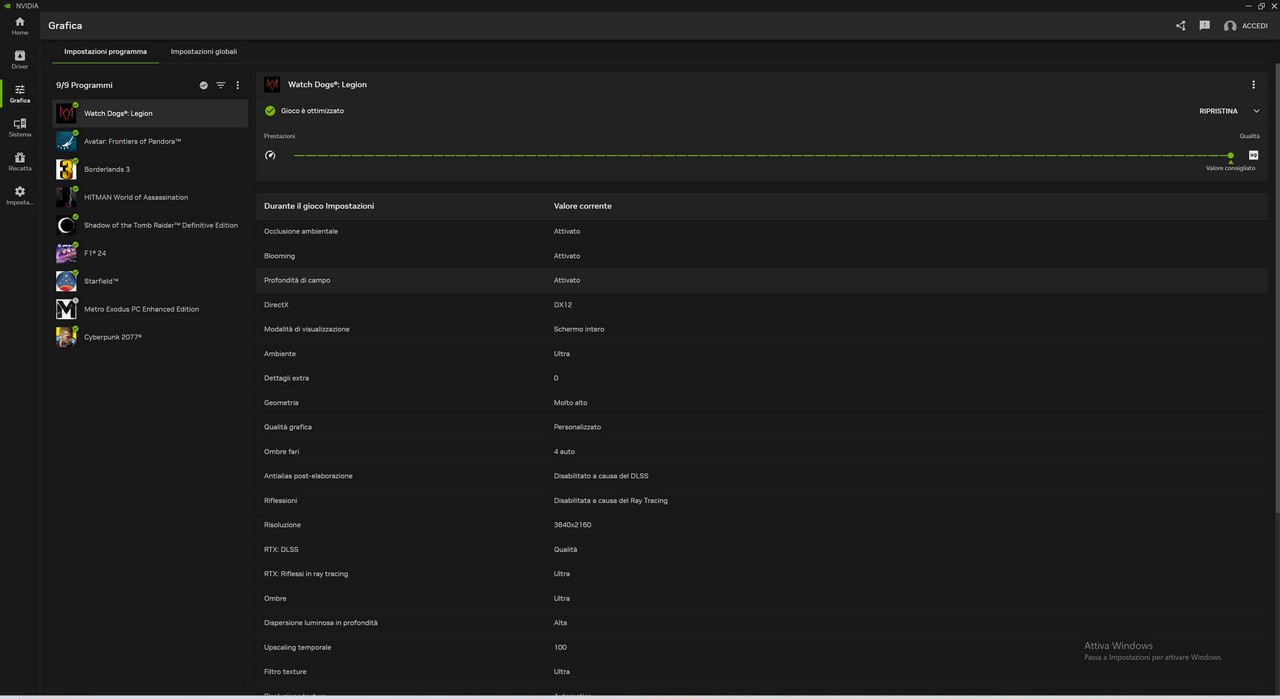This screenshot has width=1280, height=699.
Task: Open the filter icon in programs list
Action: pyautogui.click(x=221, y=85)
